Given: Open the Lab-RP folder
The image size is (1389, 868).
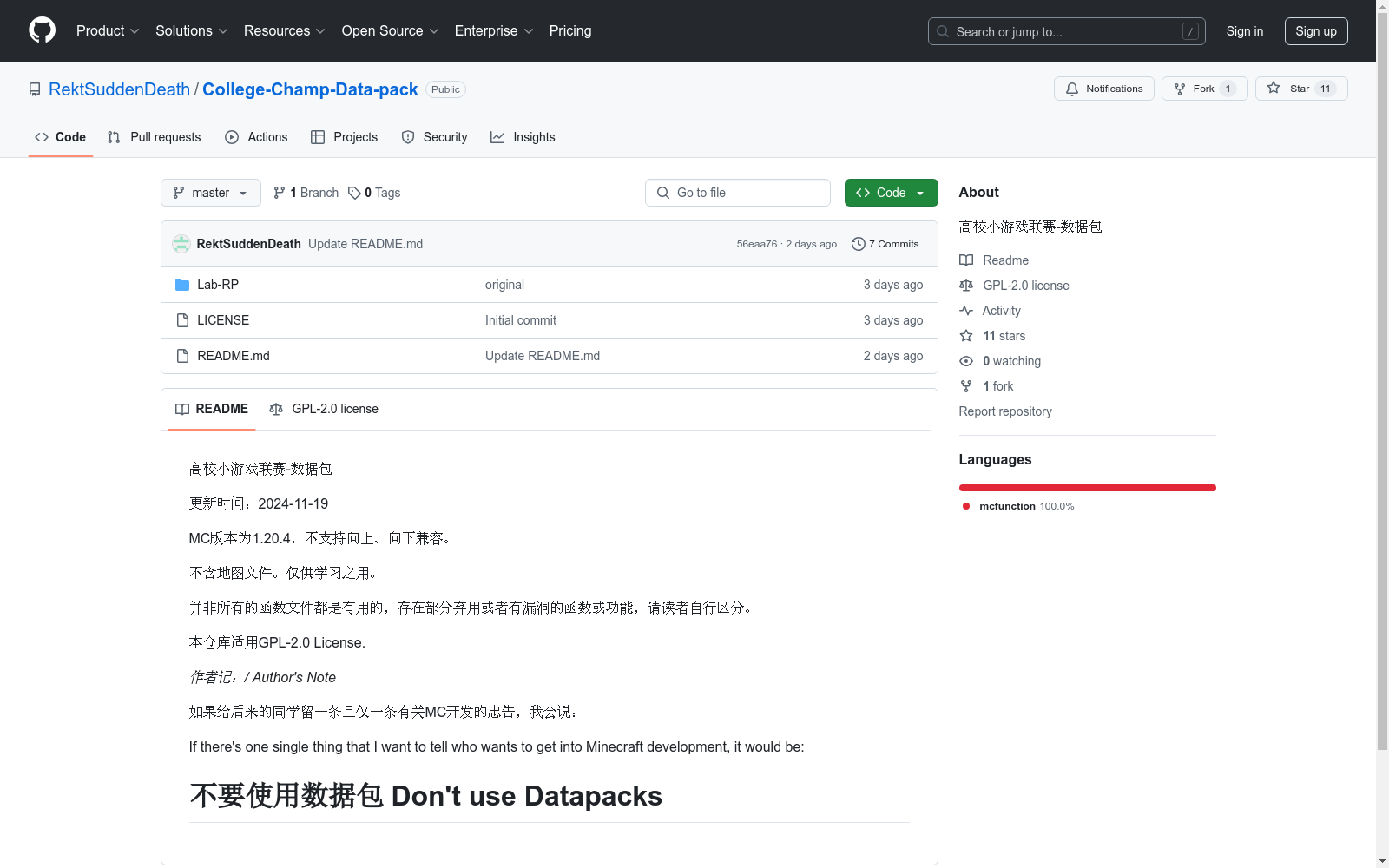Looking at the screenshot, I should [x=218, y=285].
